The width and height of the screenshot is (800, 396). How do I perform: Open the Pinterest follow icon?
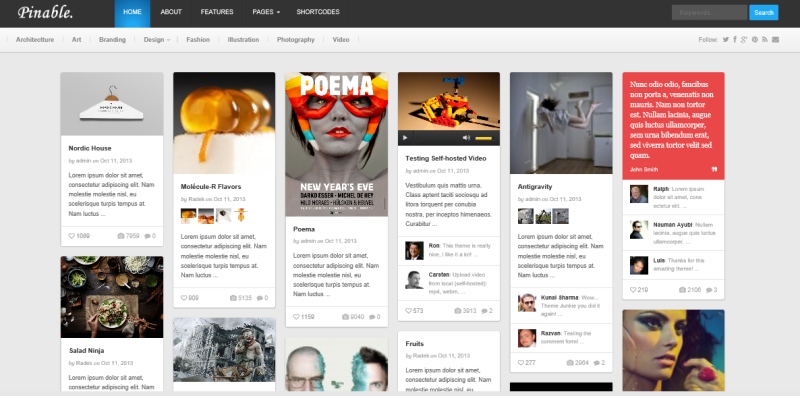pyautogui.click(x=755, y=39)
